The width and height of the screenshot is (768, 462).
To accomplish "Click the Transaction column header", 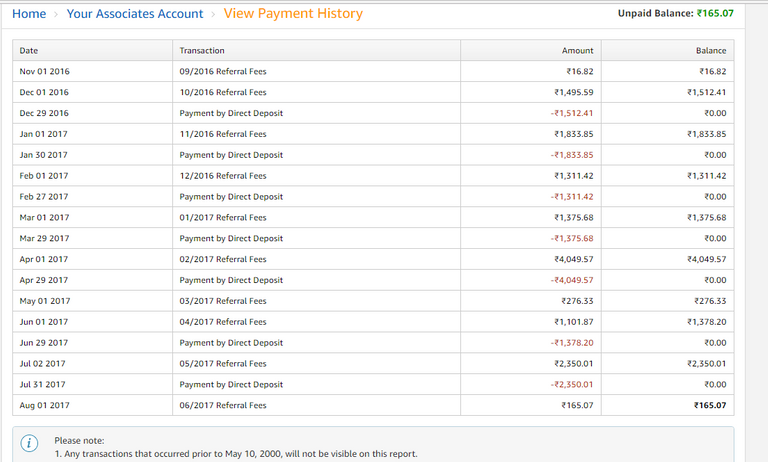I will pos(202,50).
